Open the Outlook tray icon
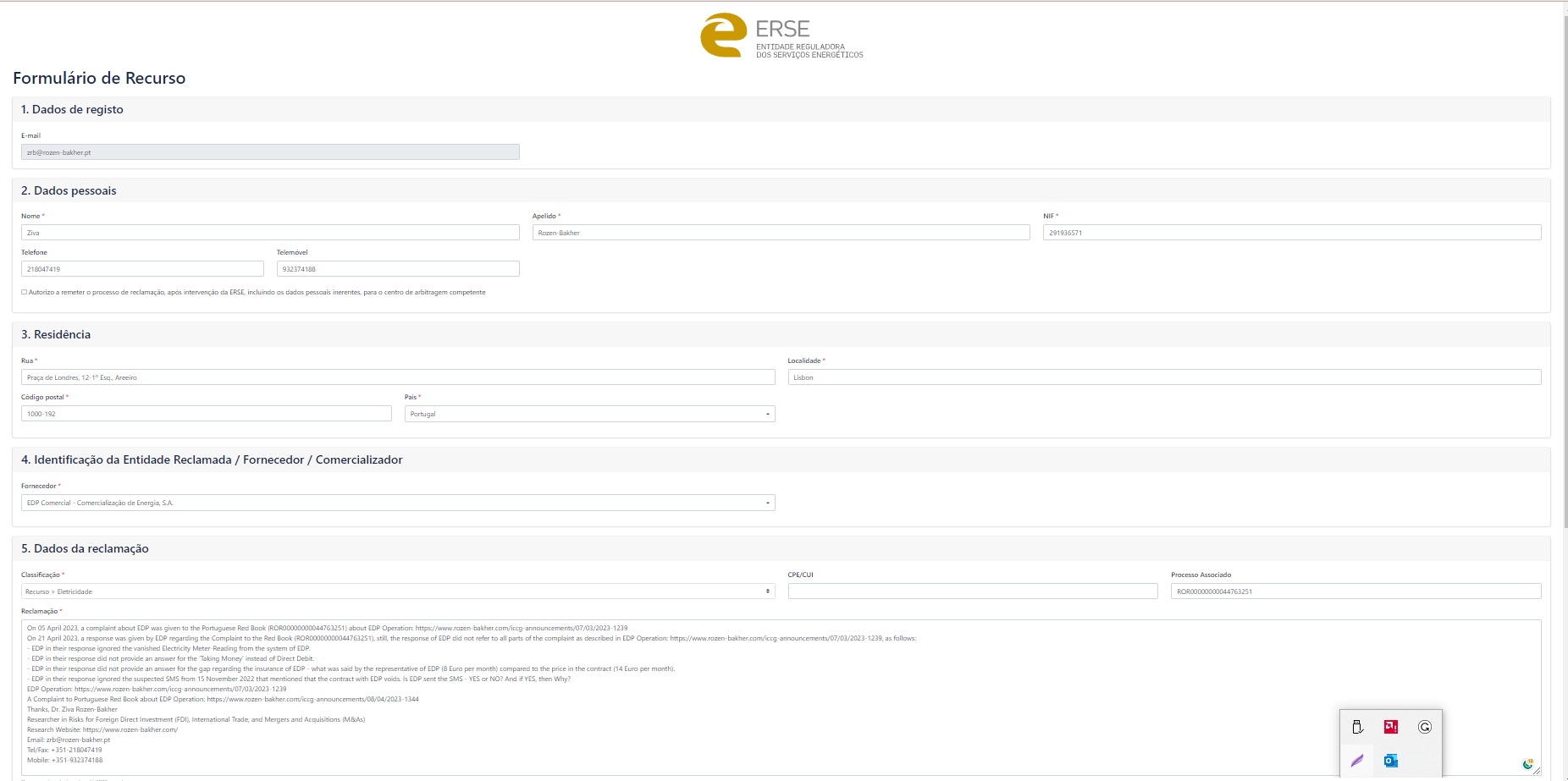This screenshot has width=1568, height=781. 1391,761
